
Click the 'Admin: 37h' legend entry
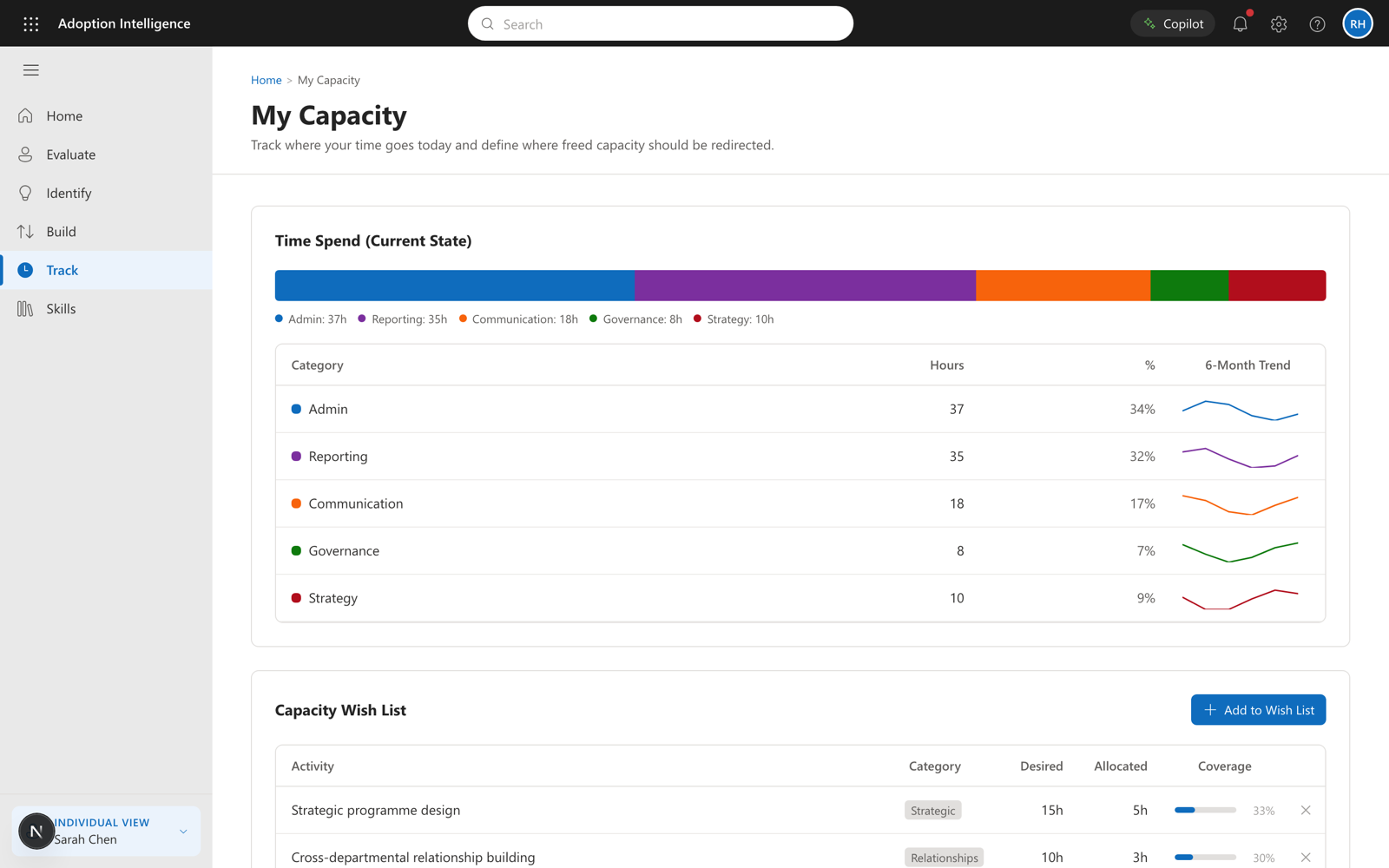point(311,319)
